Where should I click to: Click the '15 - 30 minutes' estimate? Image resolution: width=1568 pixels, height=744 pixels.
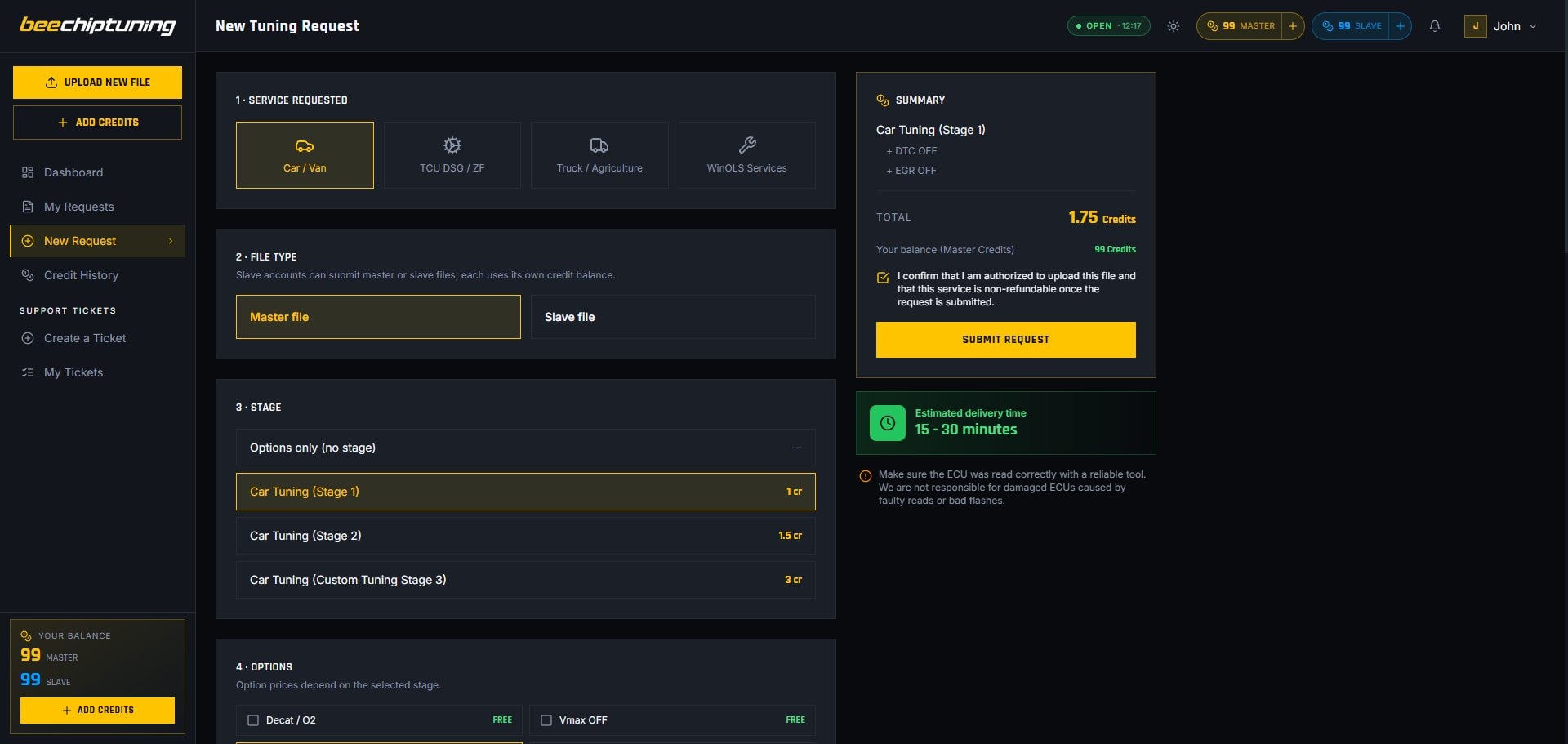tap(966, 430)
